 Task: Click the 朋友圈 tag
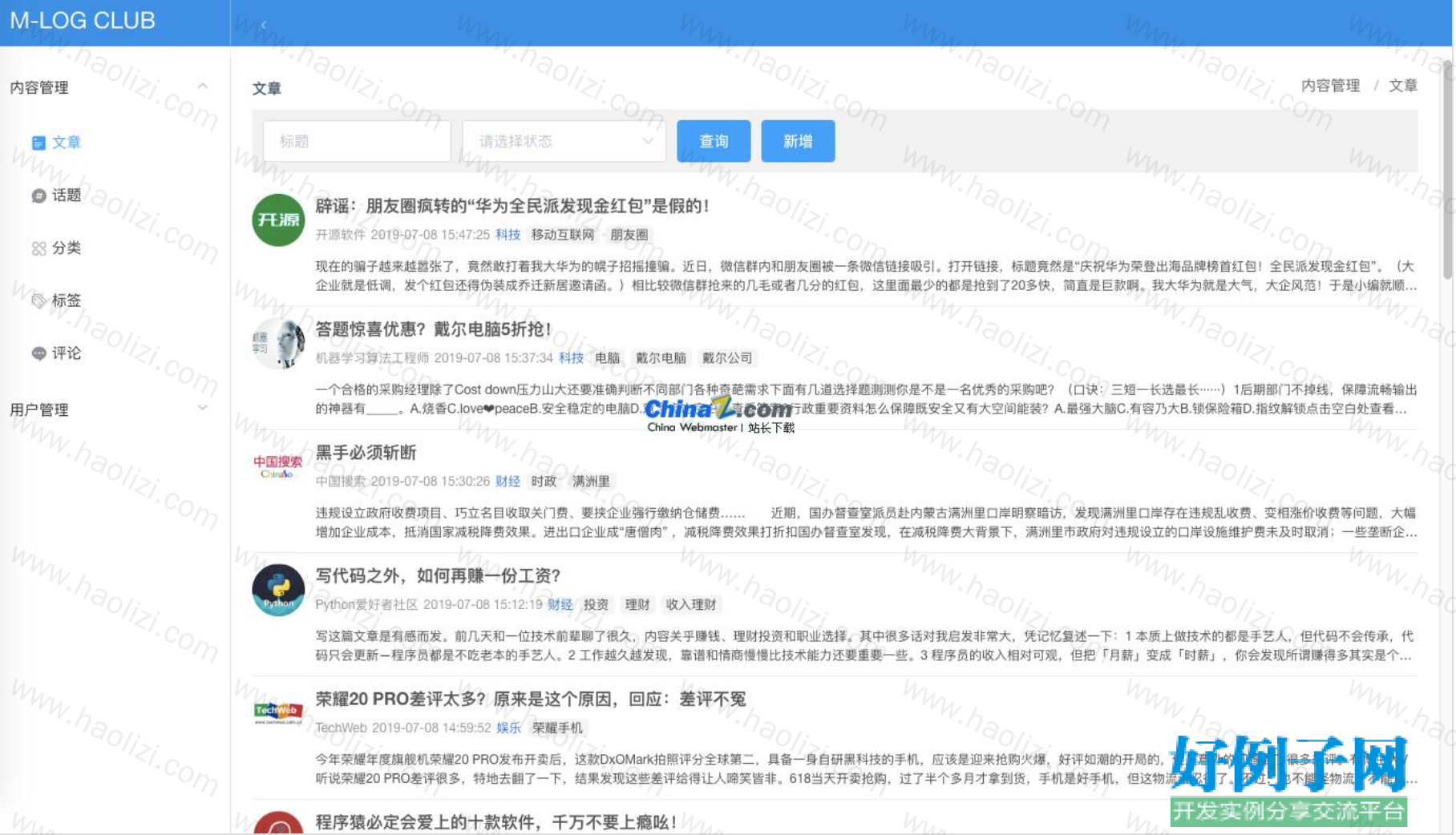coord(629,235)
